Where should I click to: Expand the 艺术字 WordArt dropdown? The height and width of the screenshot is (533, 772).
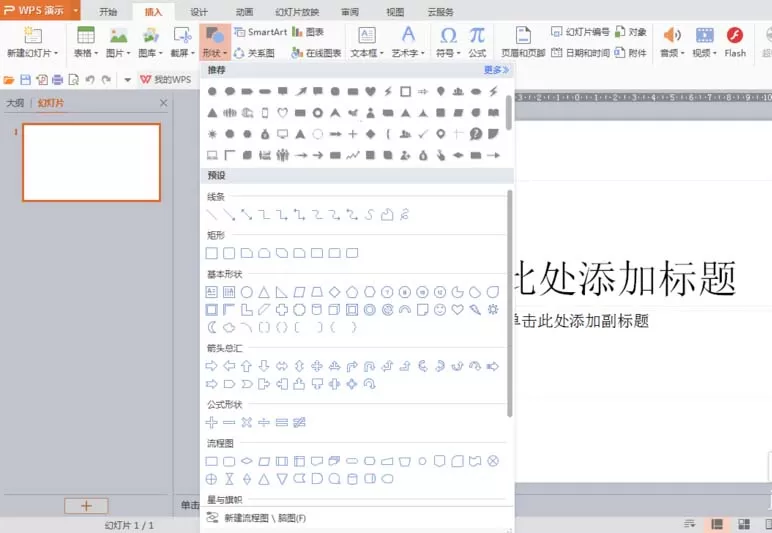(408, 42)
